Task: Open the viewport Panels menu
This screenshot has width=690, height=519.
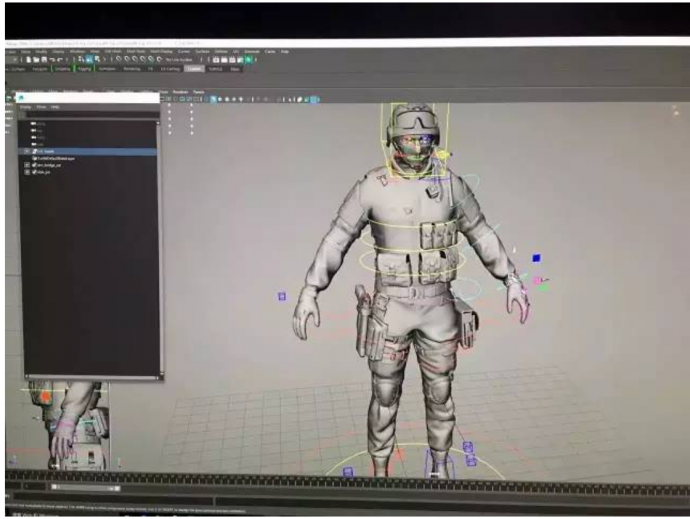Action: [x=198, y=92]
